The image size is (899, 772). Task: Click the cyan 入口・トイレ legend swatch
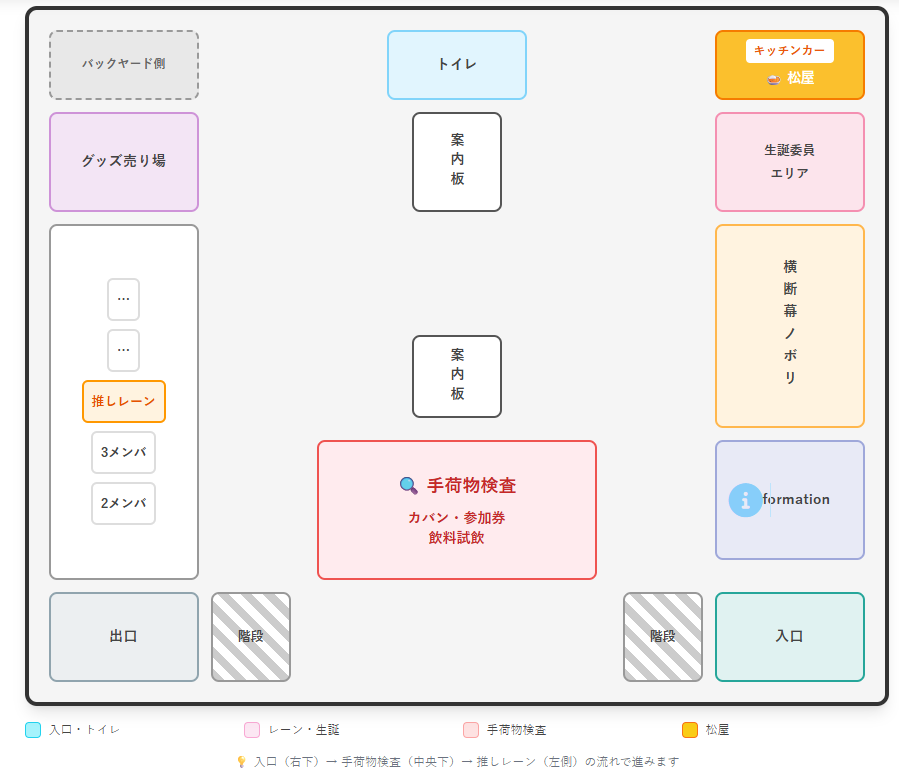click(x=33, y=730)
